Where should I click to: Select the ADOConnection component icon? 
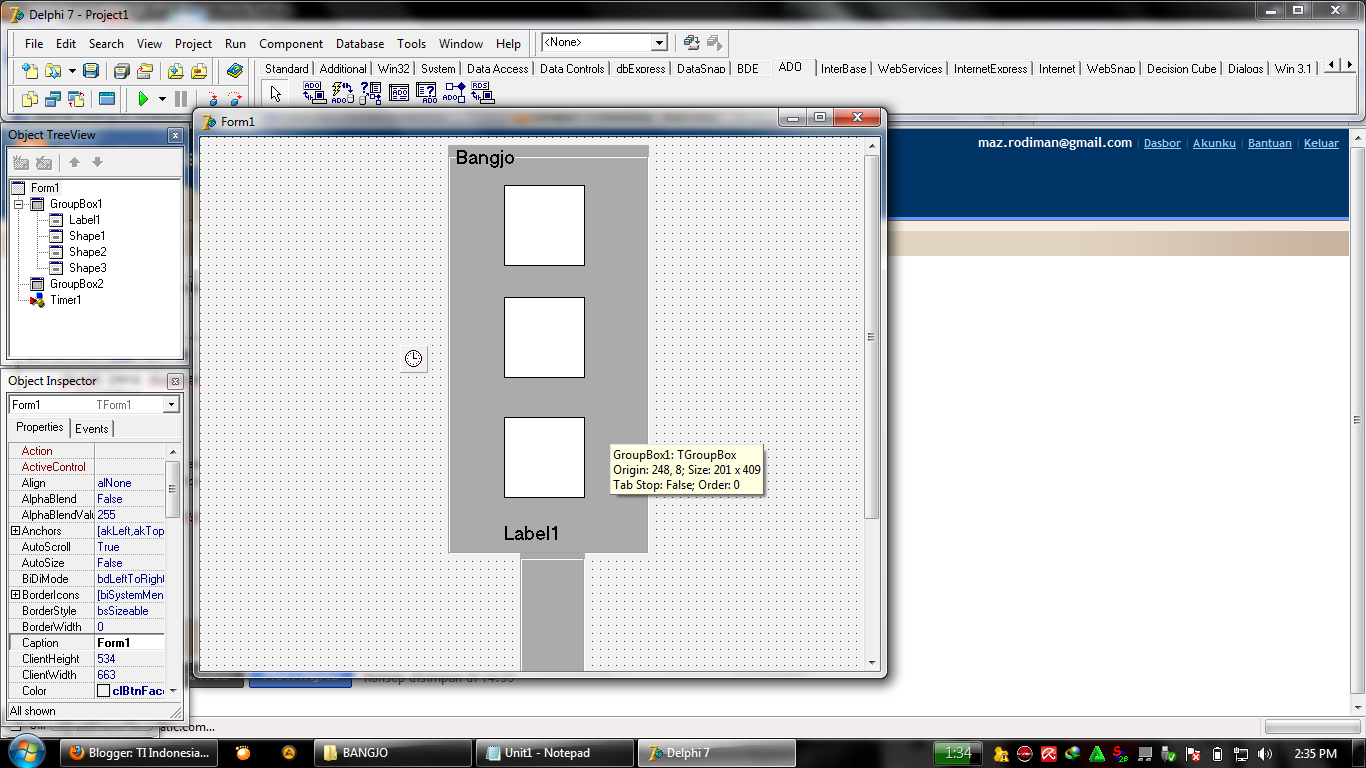tap(314, 93)
